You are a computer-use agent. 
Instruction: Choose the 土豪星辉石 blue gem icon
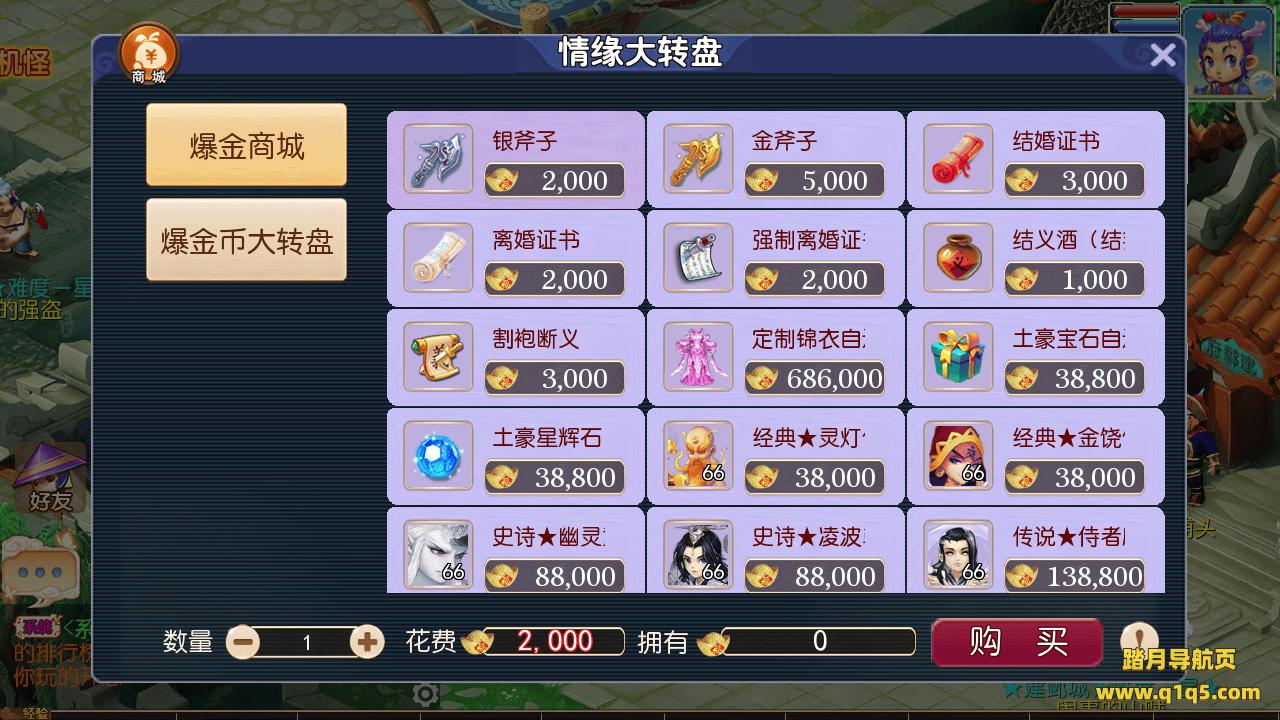tap(438, 456)
